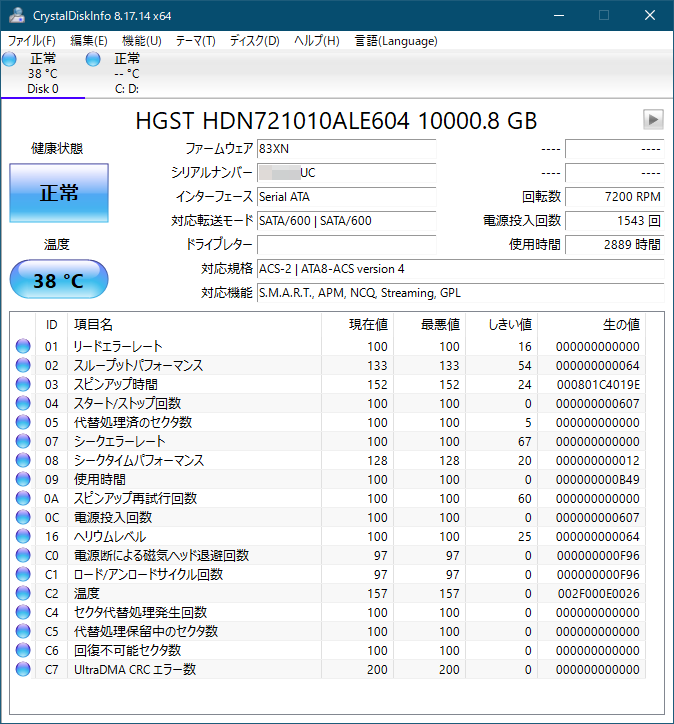
Task: Click status orb for 07 シークエラーレート
Action: (x=23, y=441)
